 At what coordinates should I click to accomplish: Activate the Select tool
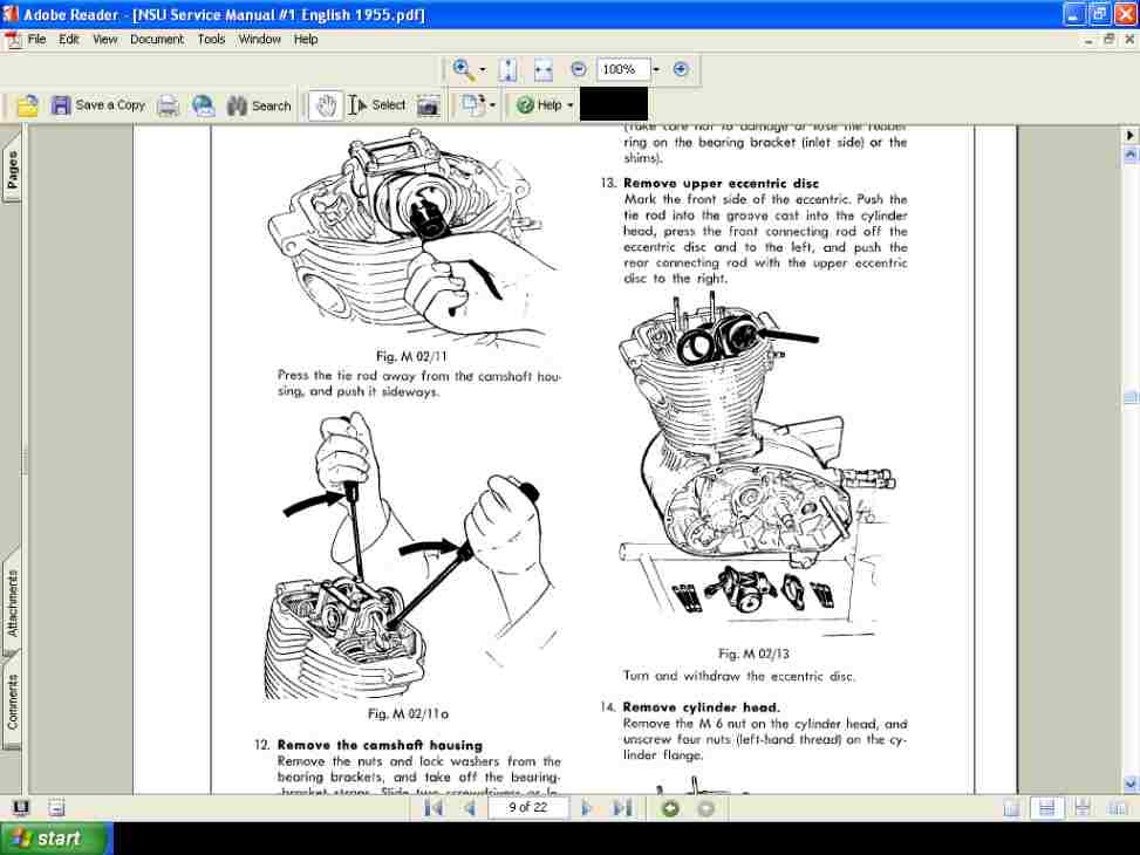(376, 105)
